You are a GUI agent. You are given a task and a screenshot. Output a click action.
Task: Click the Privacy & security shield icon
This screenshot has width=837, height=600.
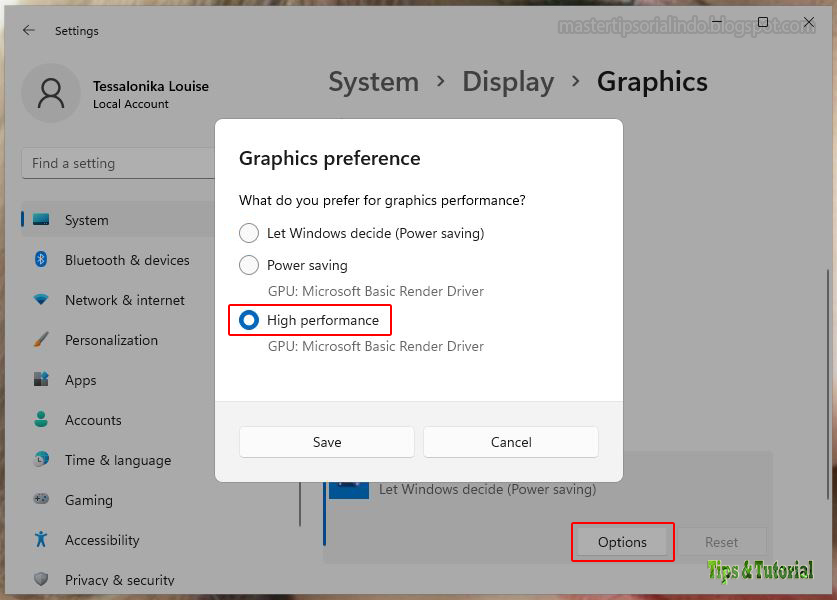pos(41,579)
